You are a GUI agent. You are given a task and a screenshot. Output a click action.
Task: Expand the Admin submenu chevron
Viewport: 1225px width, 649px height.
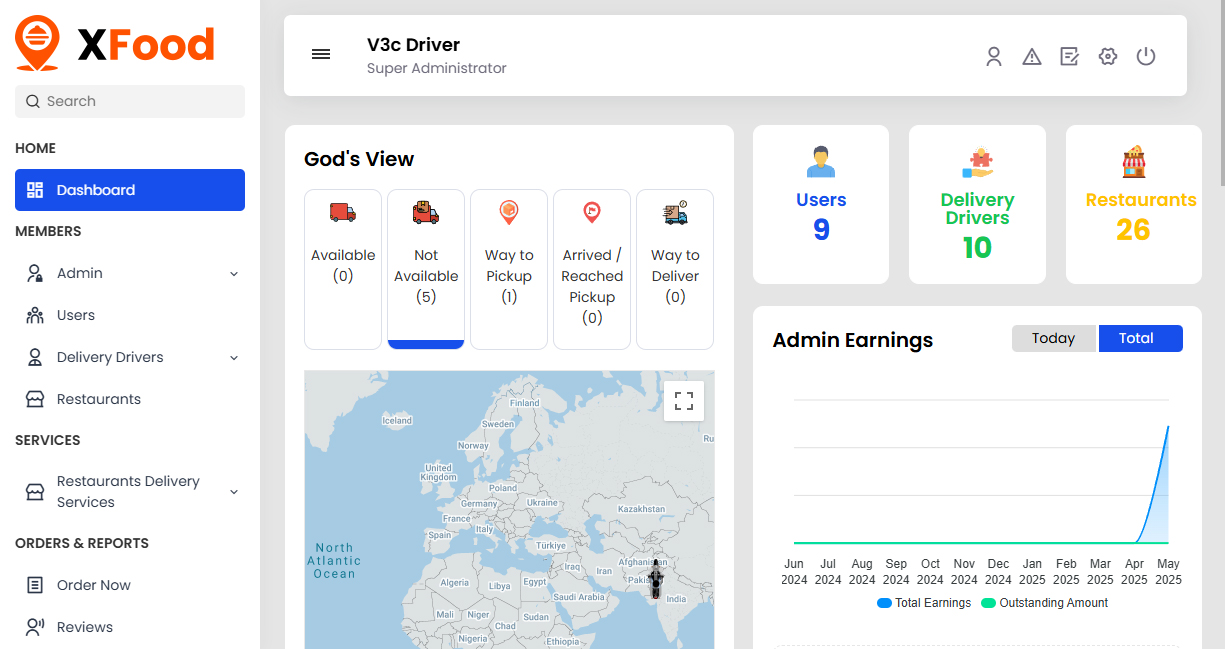234,274
